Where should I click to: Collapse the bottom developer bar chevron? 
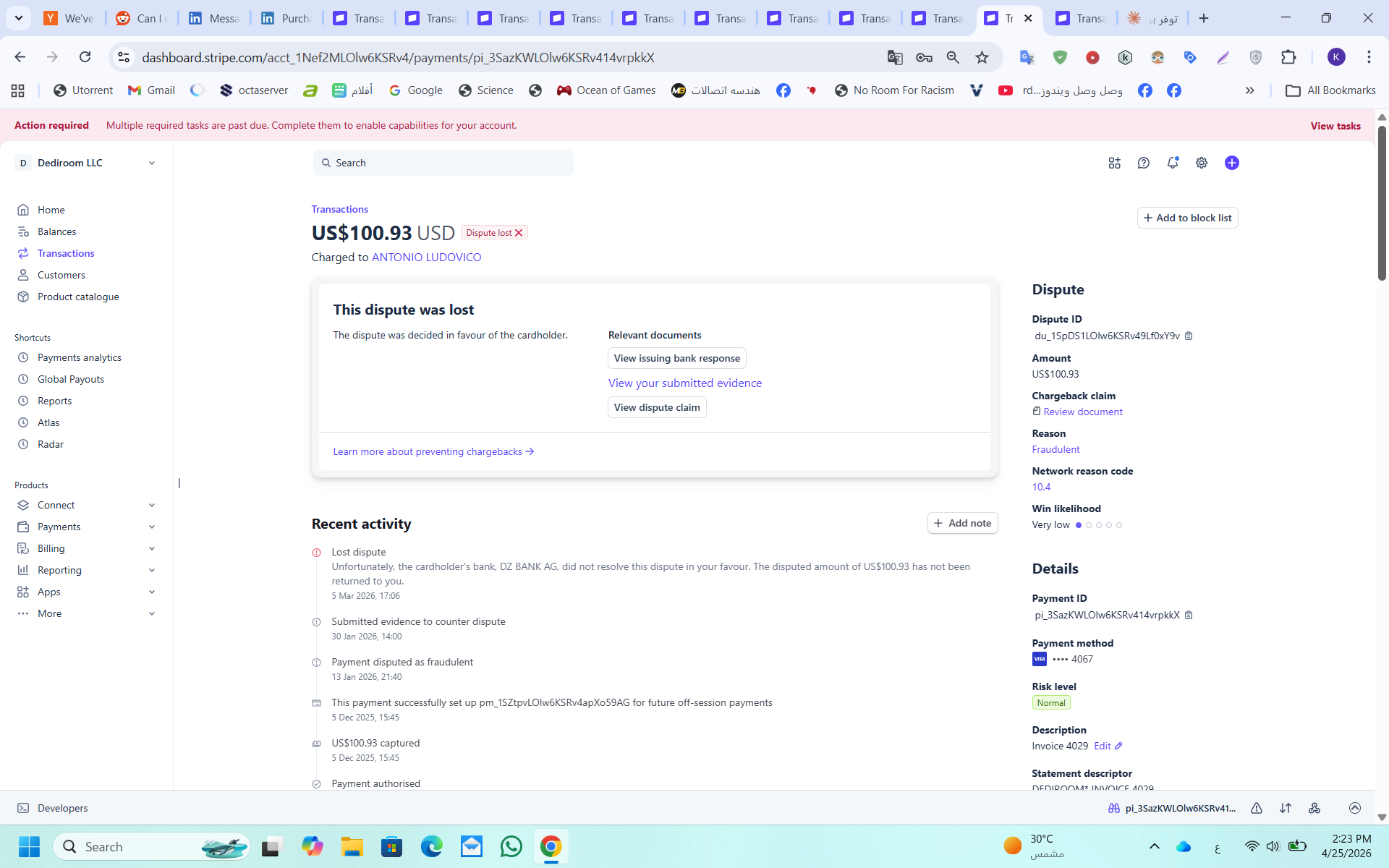[x=1355, y=808]
